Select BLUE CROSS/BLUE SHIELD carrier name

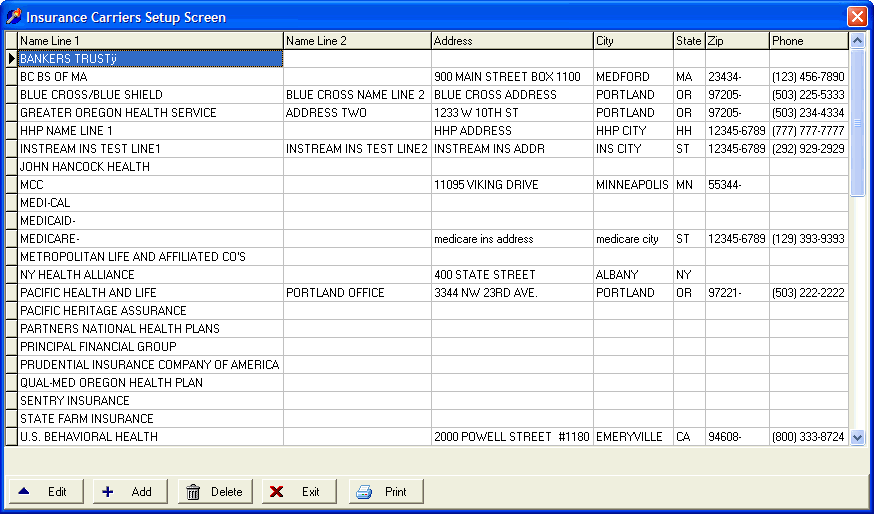click(x=150, y=95)
